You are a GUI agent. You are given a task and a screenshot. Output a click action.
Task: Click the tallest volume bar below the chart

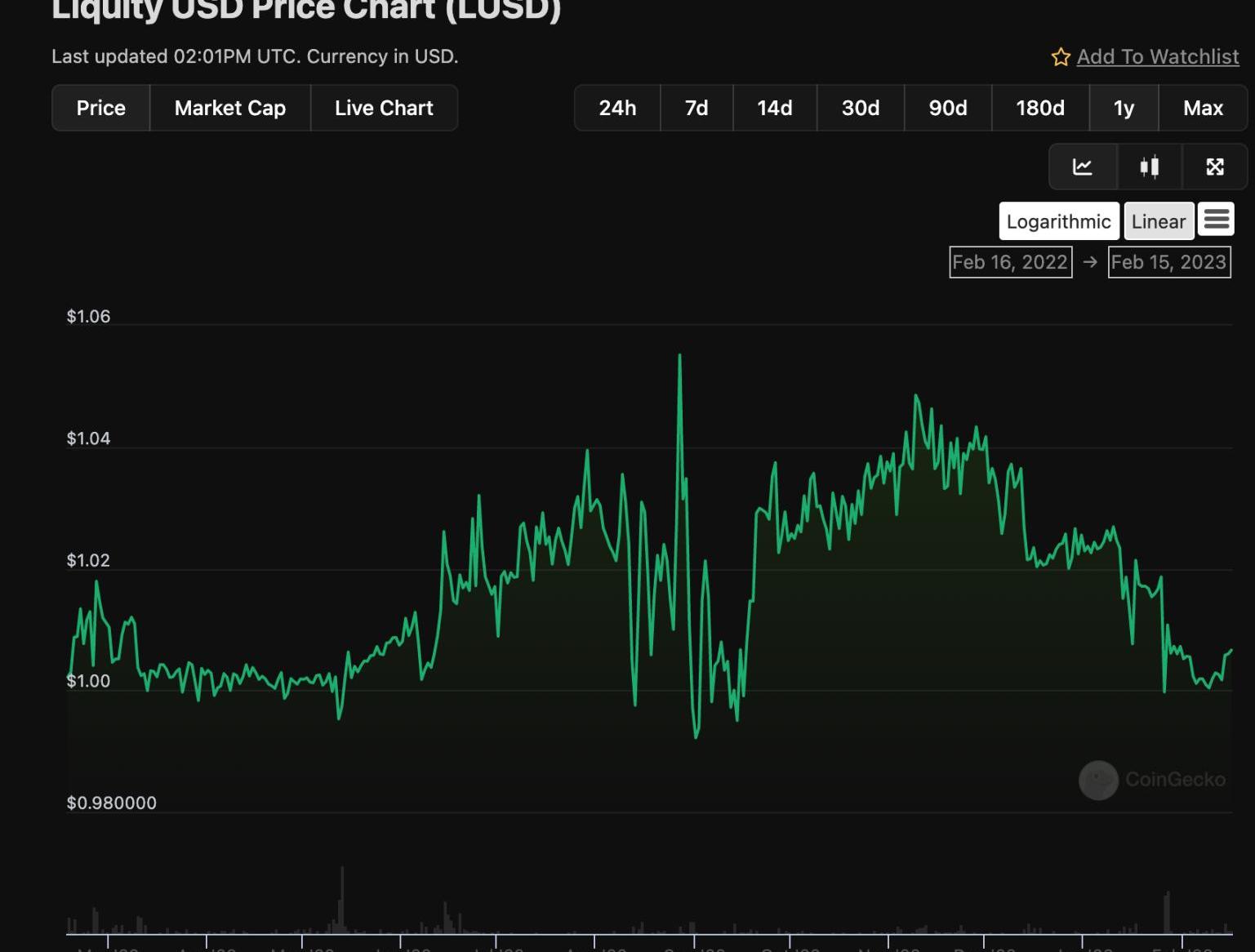(x=342, y=900)
